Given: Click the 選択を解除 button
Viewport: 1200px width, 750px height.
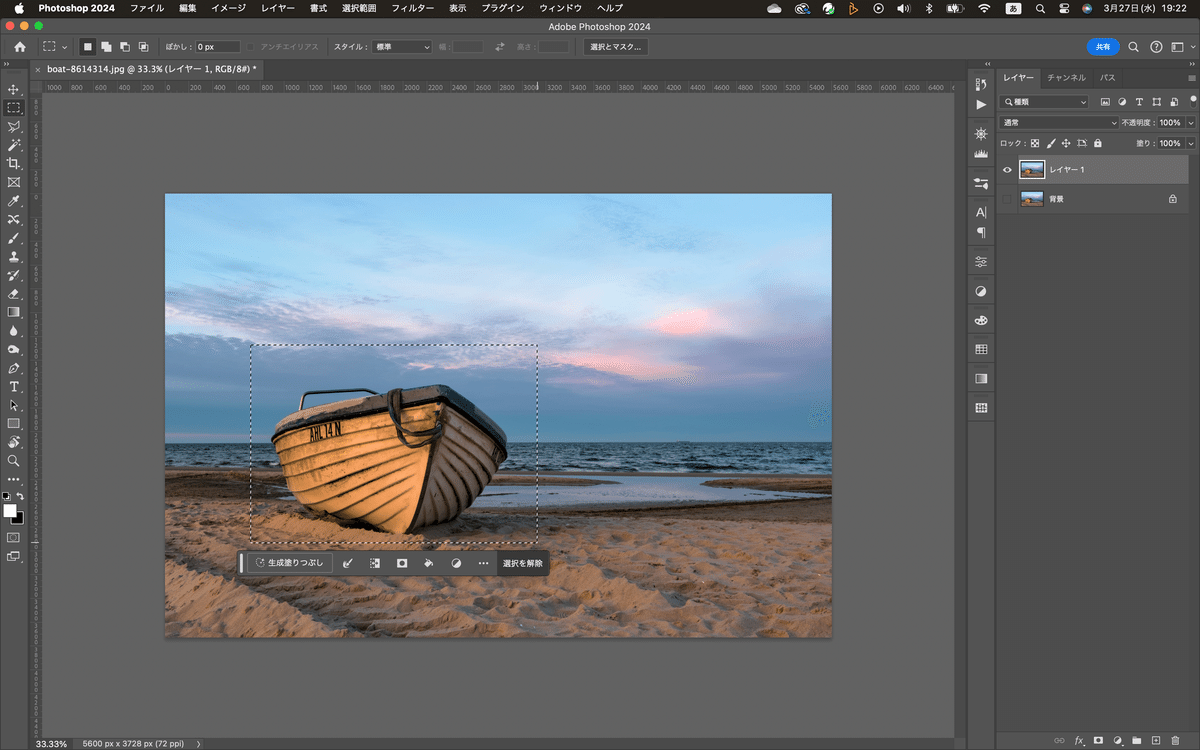Looking at the screenshot, I should [523, 563].
